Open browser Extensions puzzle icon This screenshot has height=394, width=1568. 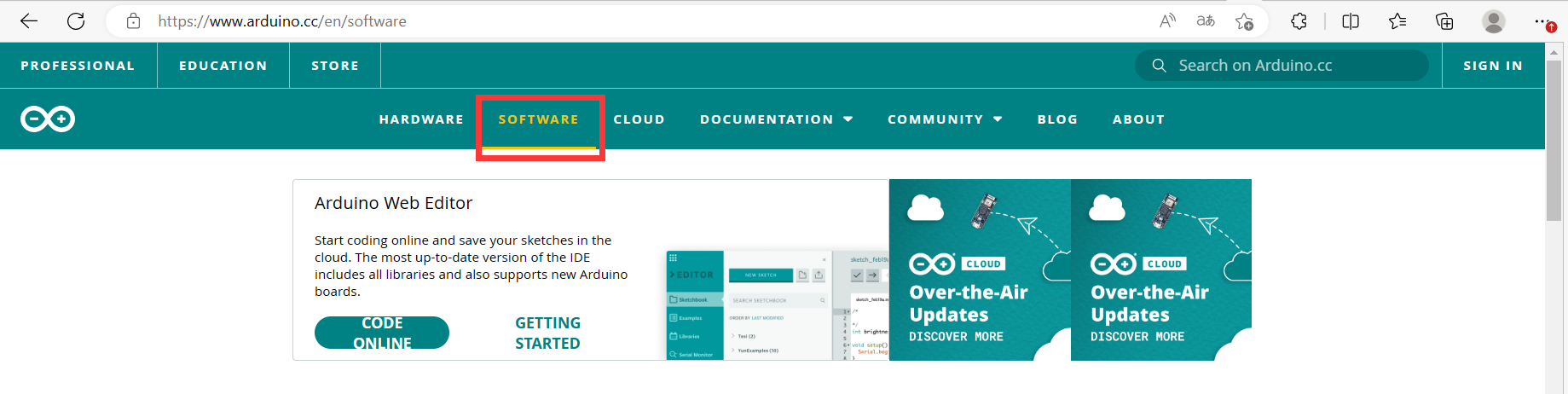[x=1299, y=21]
